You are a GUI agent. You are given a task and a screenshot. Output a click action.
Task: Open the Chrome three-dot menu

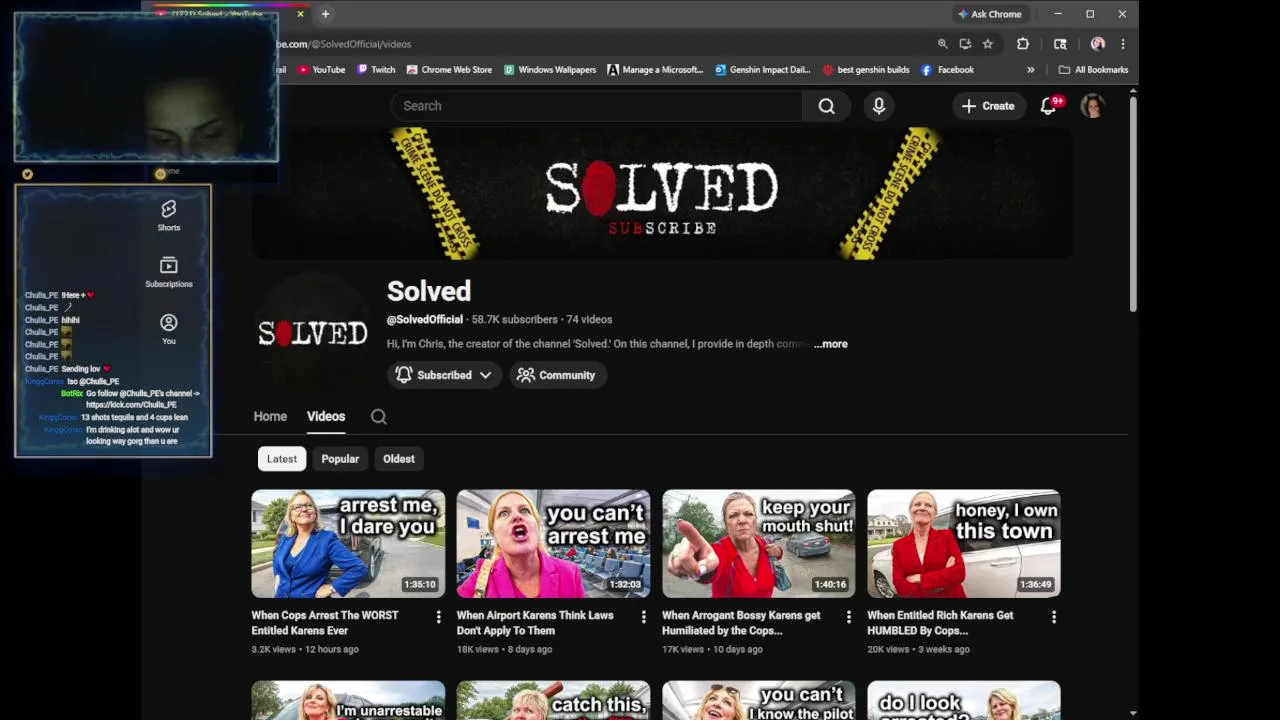click(x=1123, y=44)
